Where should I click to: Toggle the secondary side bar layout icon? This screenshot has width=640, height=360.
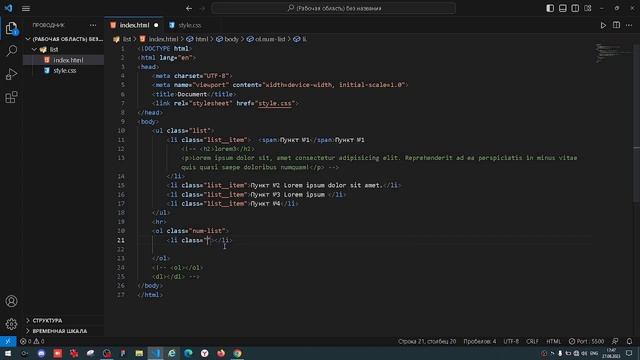tap(575, 8)
